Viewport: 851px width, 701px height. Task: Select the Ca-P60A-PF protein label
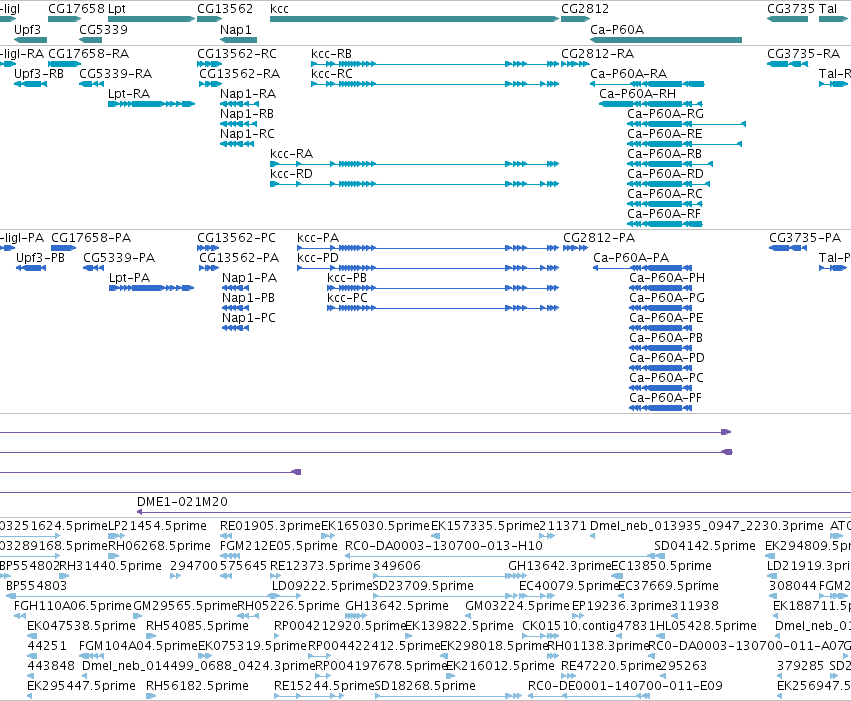(665, 399)
